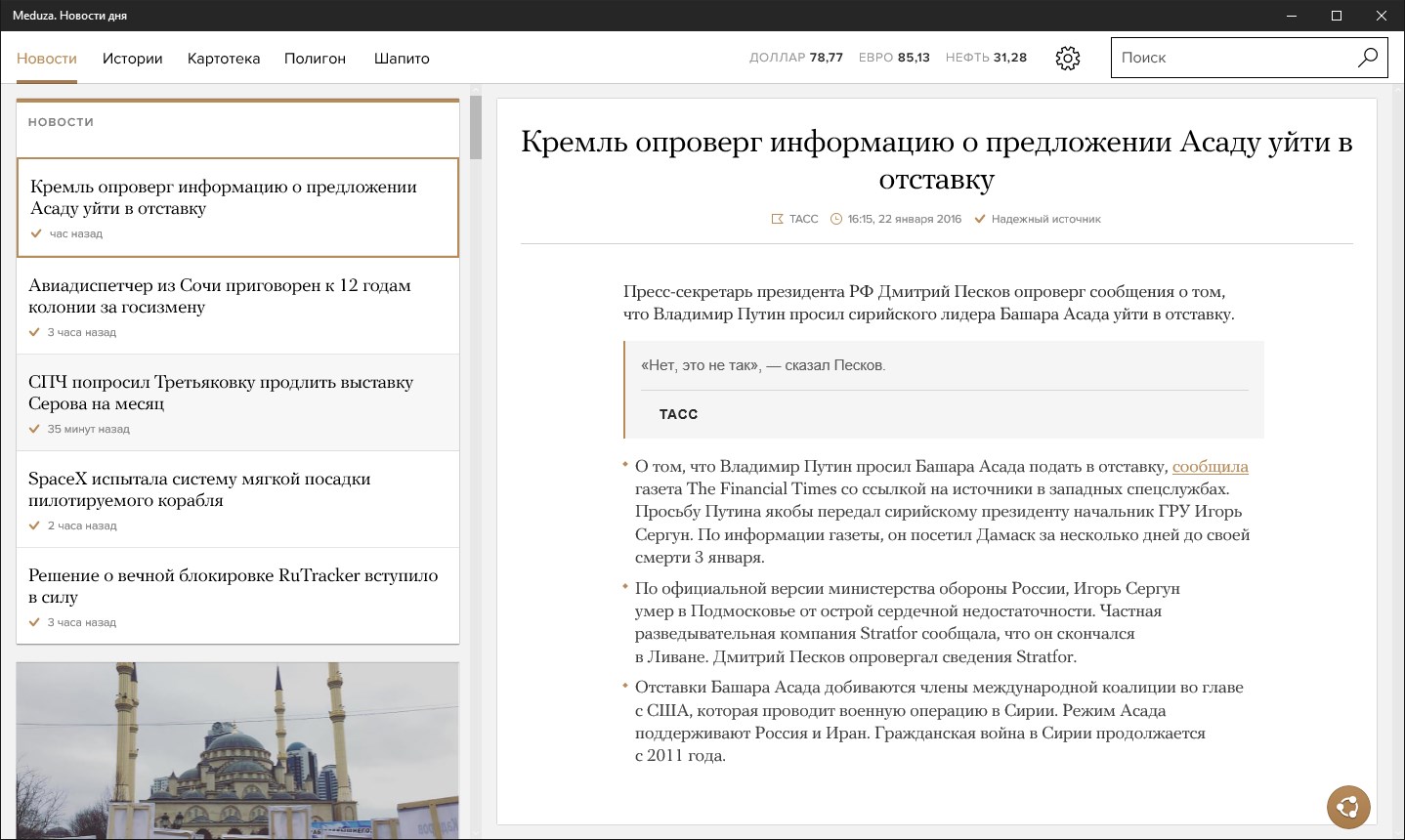Click the НЕФТЬ 31,28 oil price
Viewport: 1405px width, 840px height.
coord(986,58)
